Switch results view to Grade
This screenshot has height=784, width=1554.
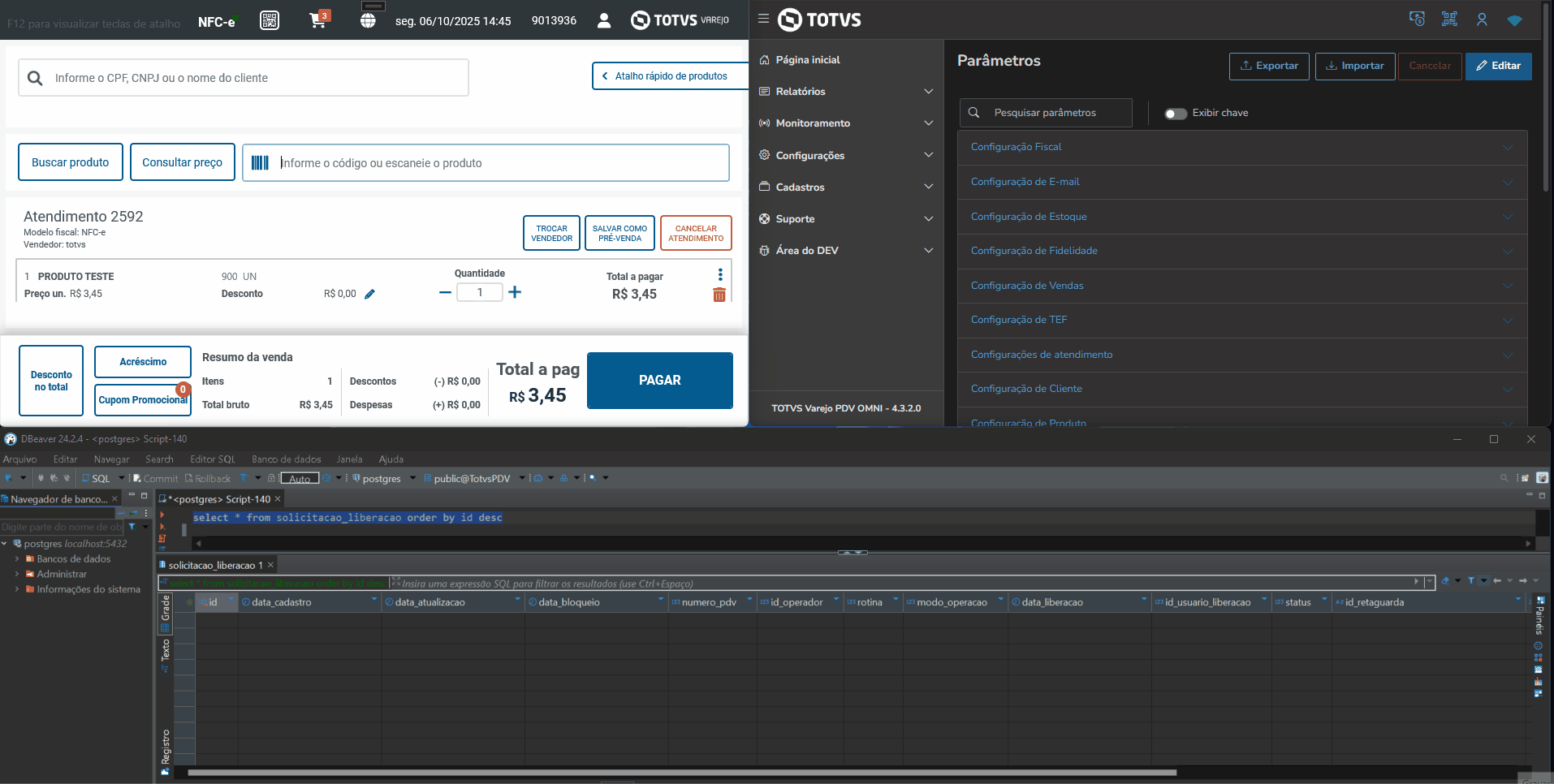166,614
